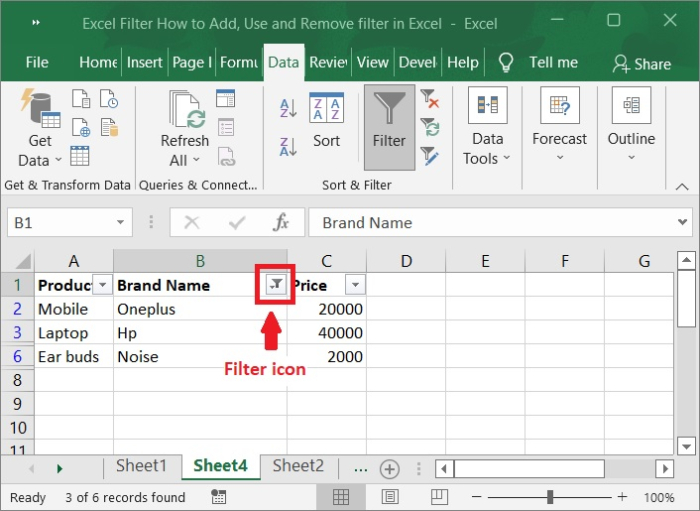The height and width of the screenshot is (511, 700).
Task: Add a new sheet
Action: pos(389,469)
